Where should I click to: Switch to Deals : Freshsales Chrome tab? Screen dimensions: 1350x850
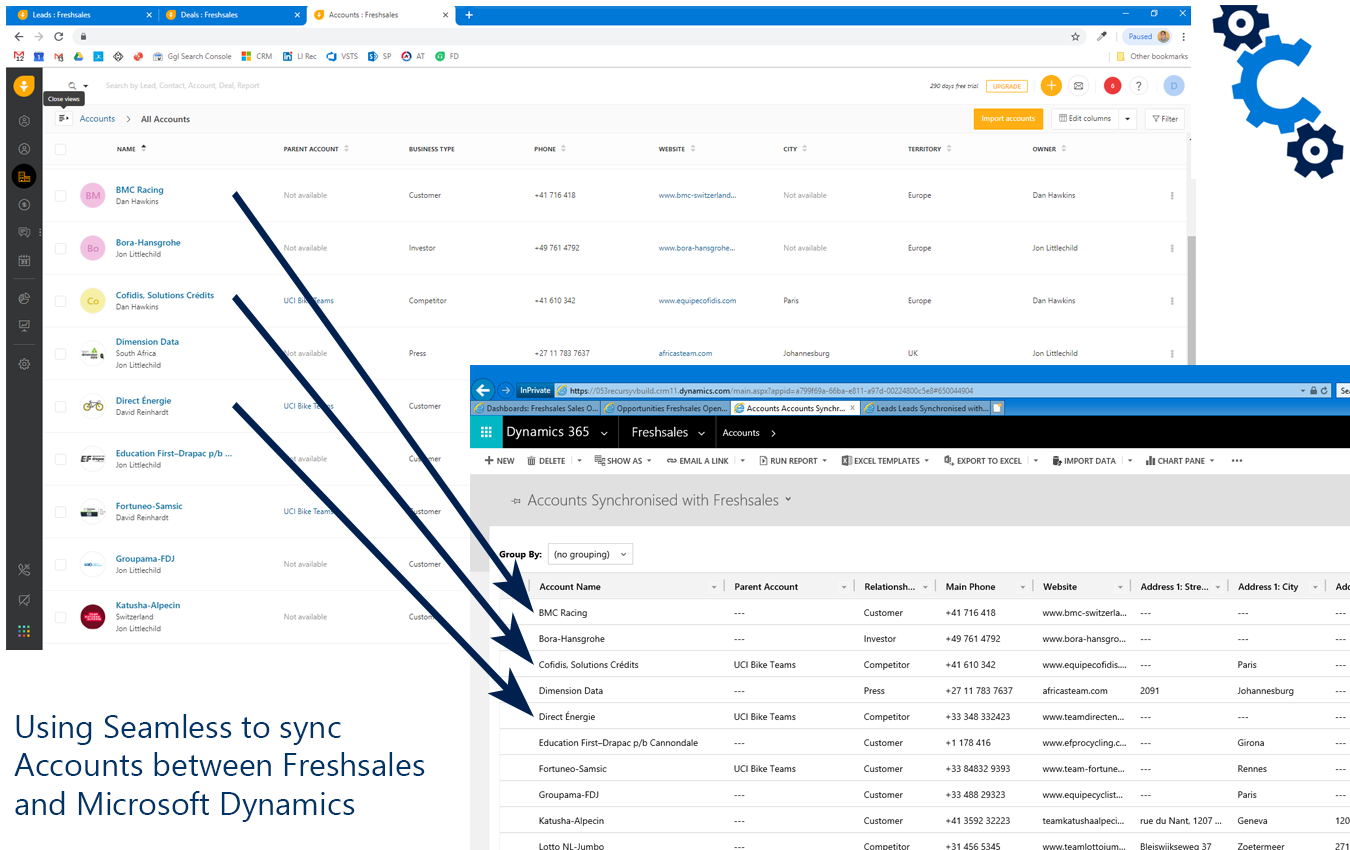232,15
